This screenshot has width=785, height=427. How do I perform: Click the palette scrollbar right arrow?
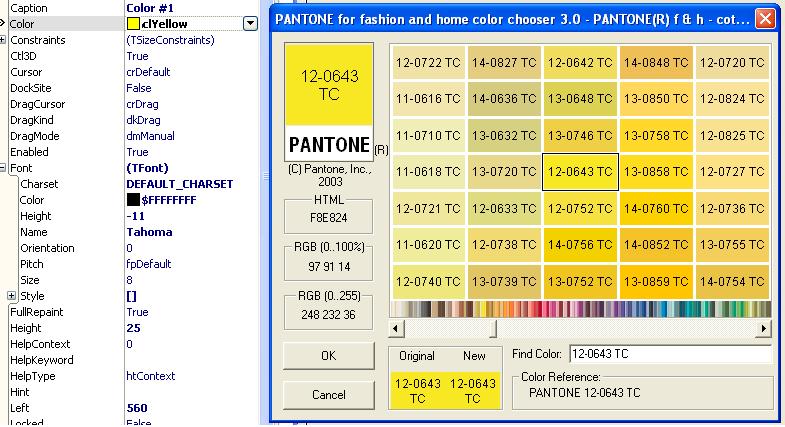[763, 328]
